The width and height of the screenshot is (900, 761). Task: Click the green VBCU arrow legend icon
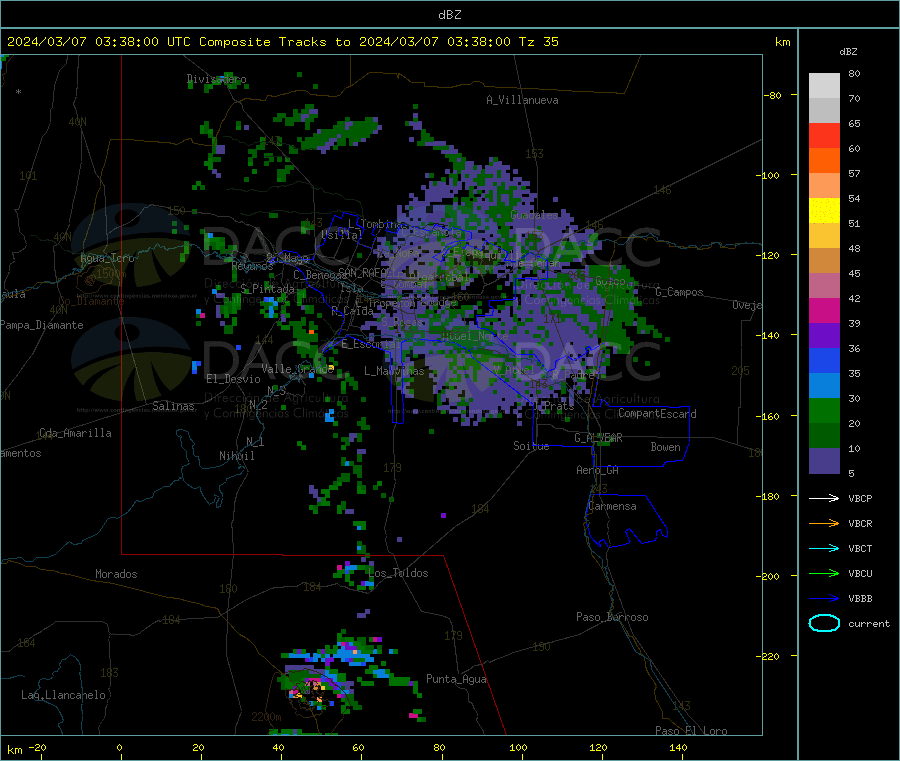[x=824, y=573]
